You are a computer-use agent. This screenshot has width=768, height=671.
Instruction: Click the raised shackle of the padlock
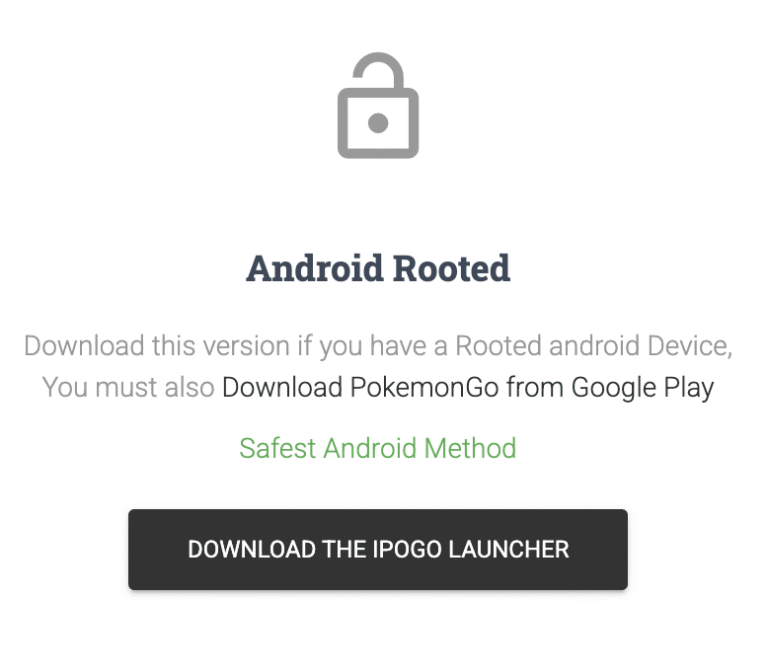378,70
